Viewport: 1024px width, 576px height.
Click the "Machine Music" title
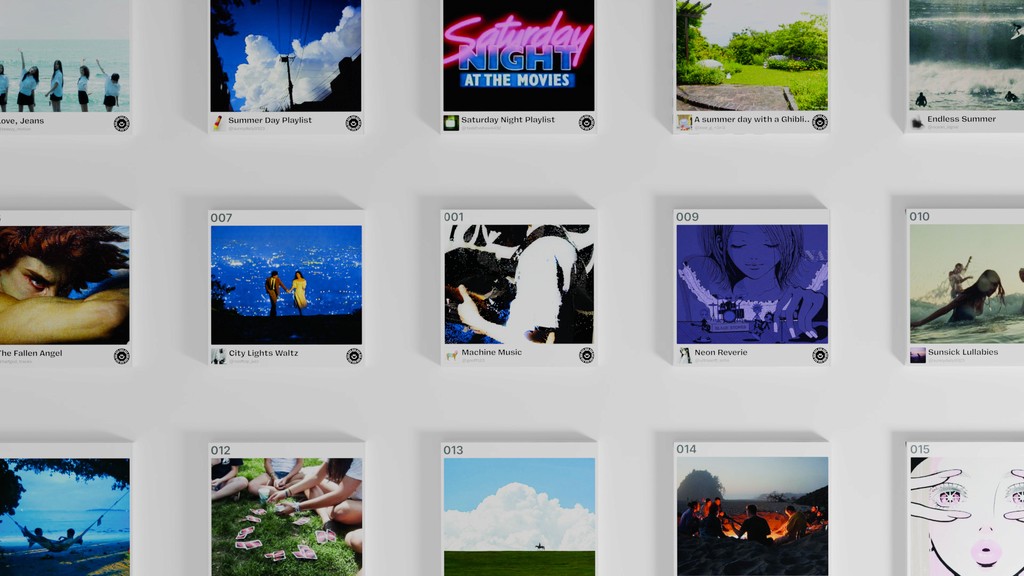[492, 352]
